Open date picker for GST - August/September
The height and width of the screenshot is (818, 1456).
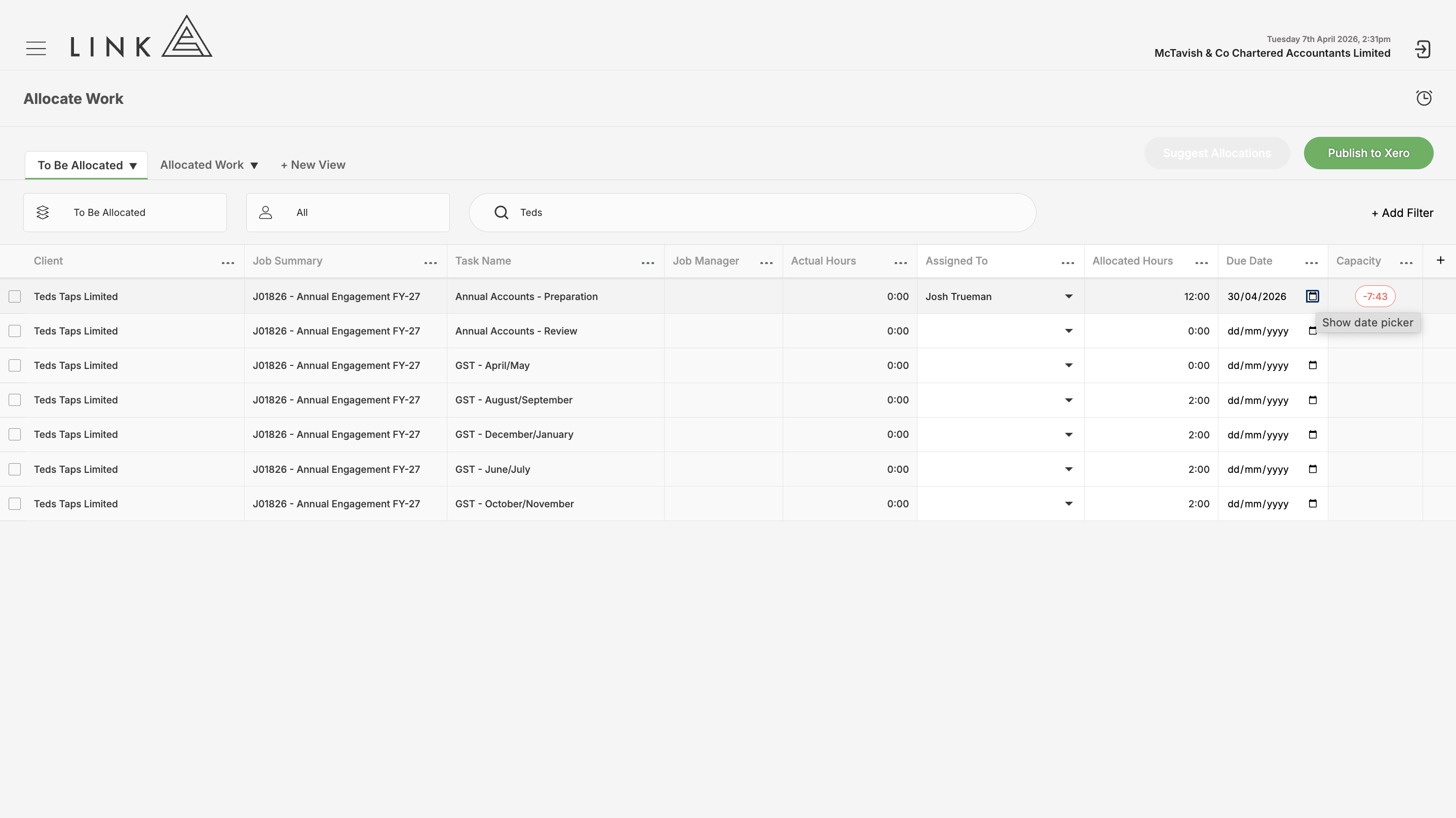click(x=1313, y=400)
